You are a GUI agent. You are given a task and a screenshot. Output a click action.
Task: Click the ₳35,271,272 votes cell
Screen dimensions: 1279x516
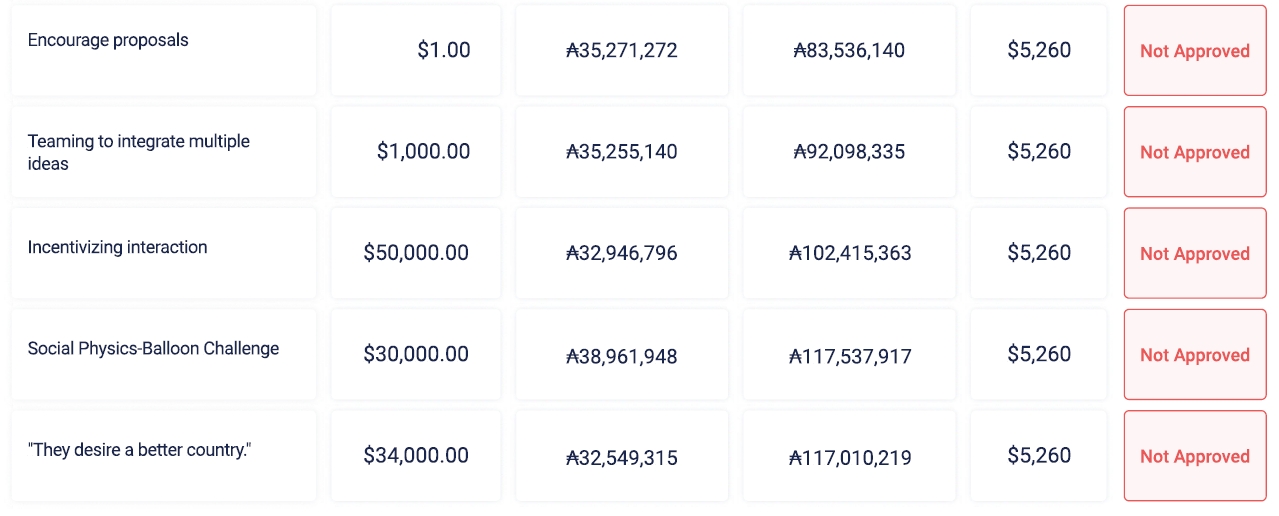(621, 50)
